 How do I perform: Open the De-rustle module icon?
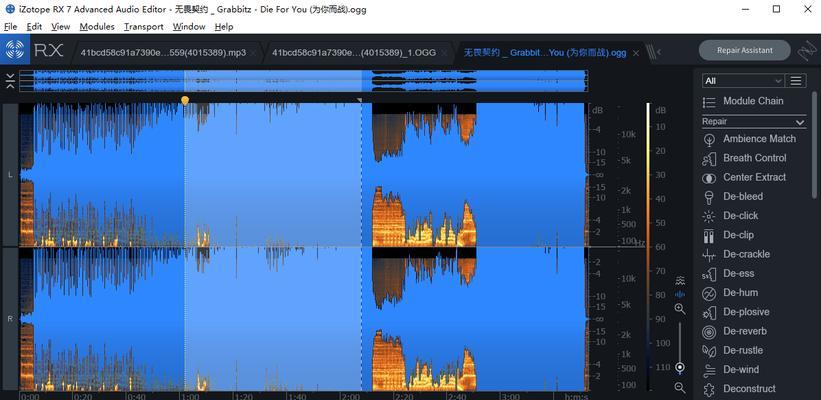tap(709, 351)
